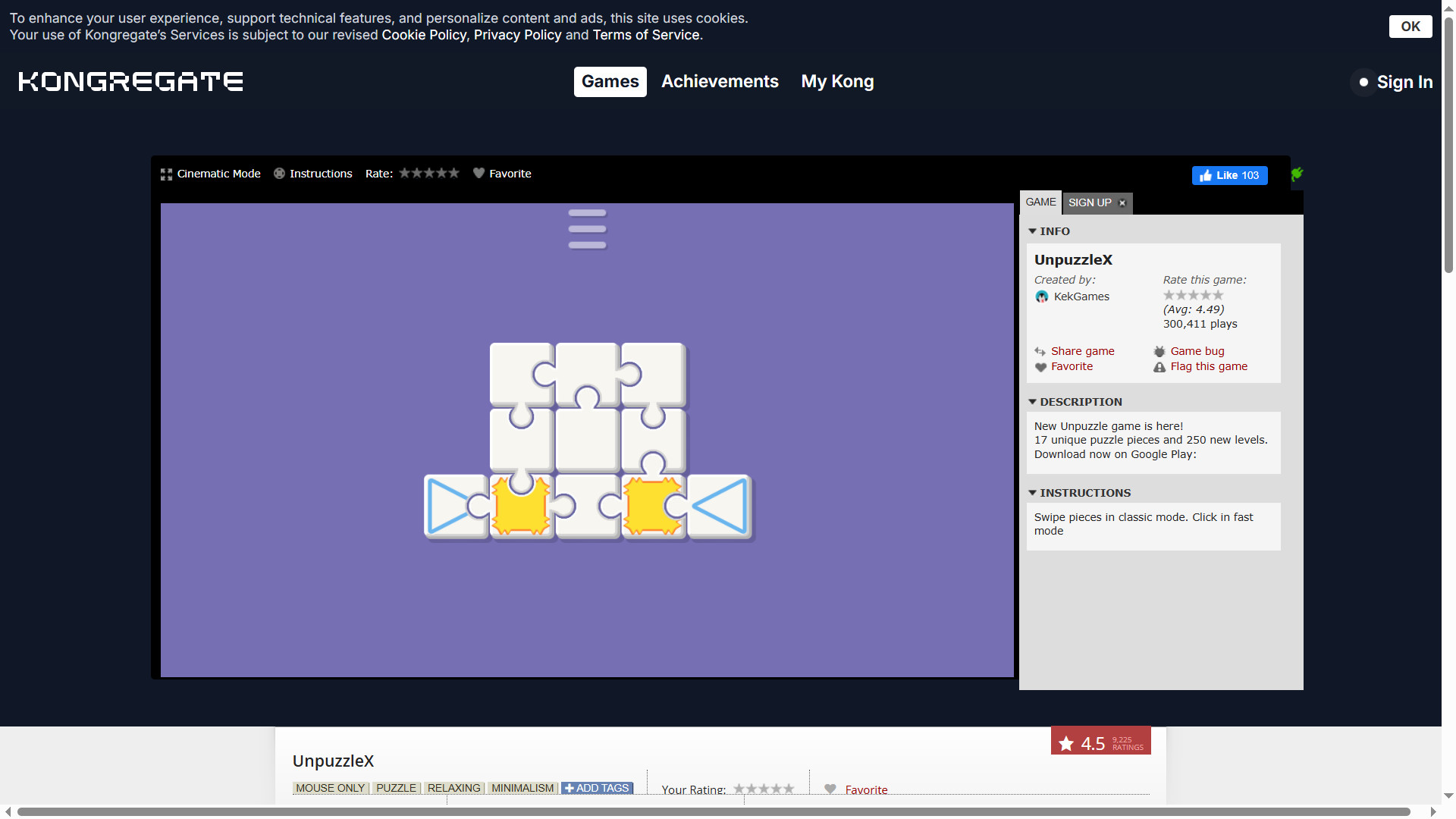The height and width of the screenshot is (819, 1456).
Task: Rate this game stars in Info panel
Action: 1194,295
